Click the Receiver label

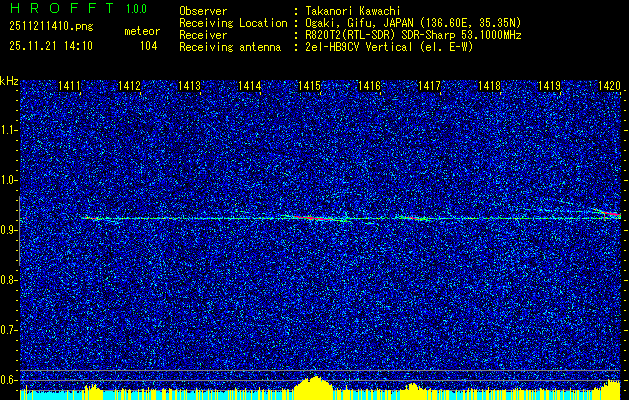pos(203,35)
